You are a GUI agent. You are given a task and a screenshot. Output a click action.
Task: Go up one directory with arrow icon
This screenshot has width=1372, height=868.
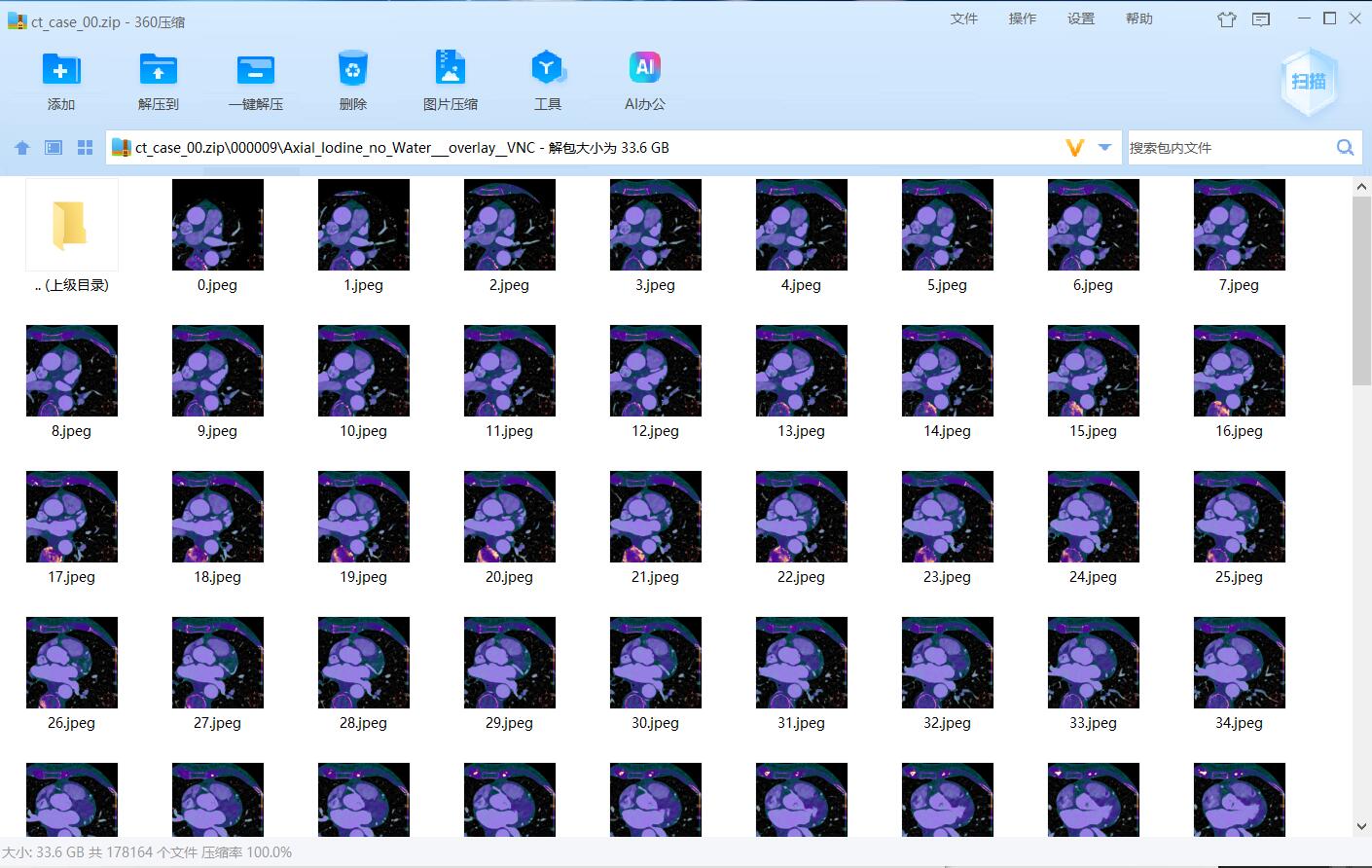click(x=22, y=148)
